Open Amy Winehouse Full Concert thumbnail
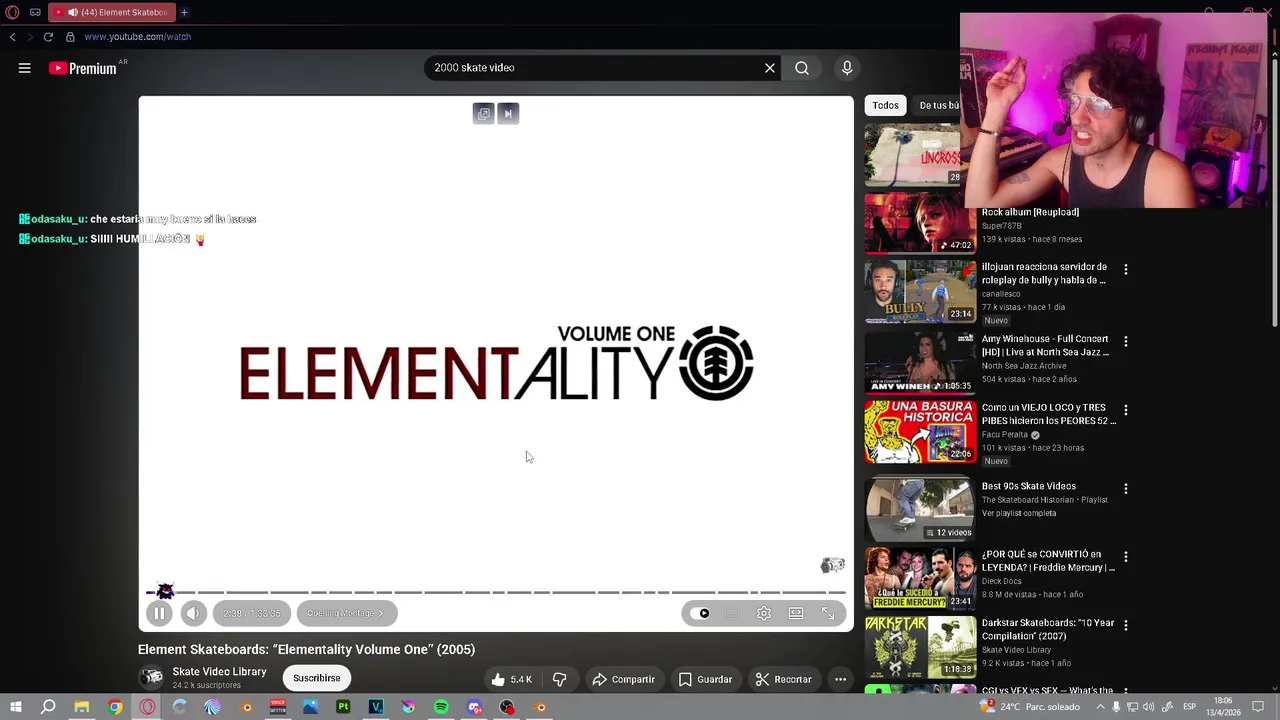The width and height of the screenshot is (1280, 720). [x=920, y=362]
